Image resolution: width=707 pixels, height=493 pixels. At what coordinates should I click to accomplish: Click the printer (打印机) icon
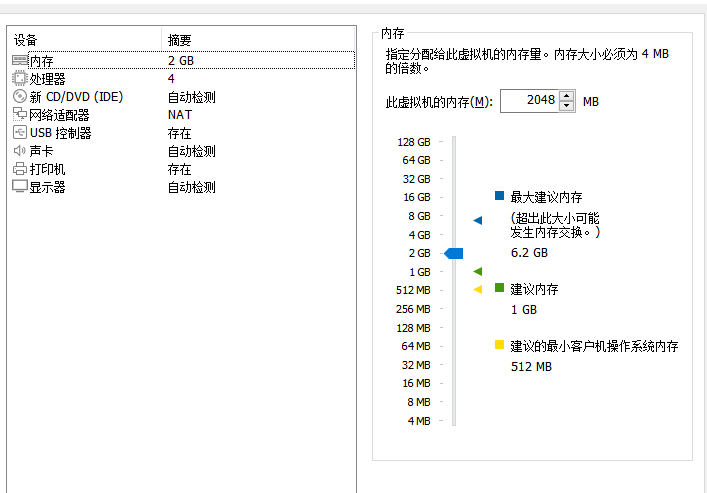tap(20, 169)
